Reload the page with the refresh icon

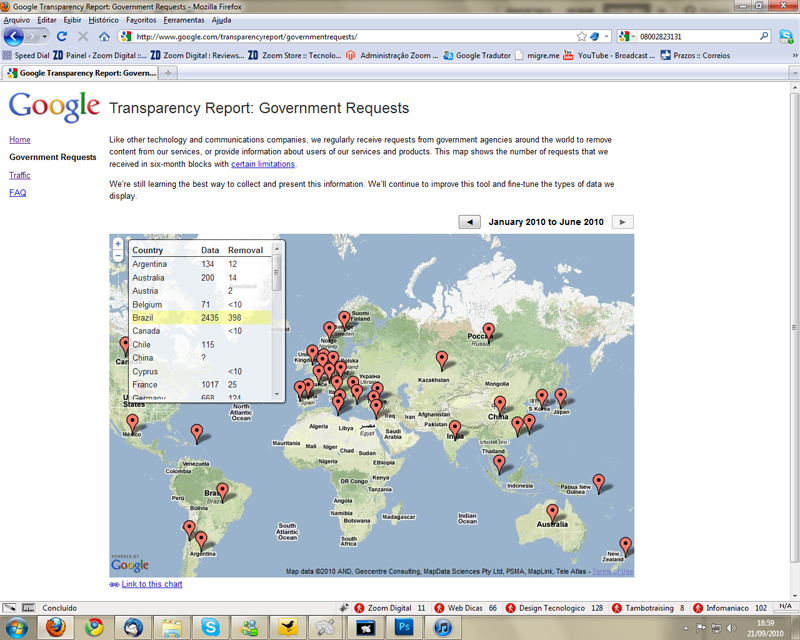click(62, 37)
